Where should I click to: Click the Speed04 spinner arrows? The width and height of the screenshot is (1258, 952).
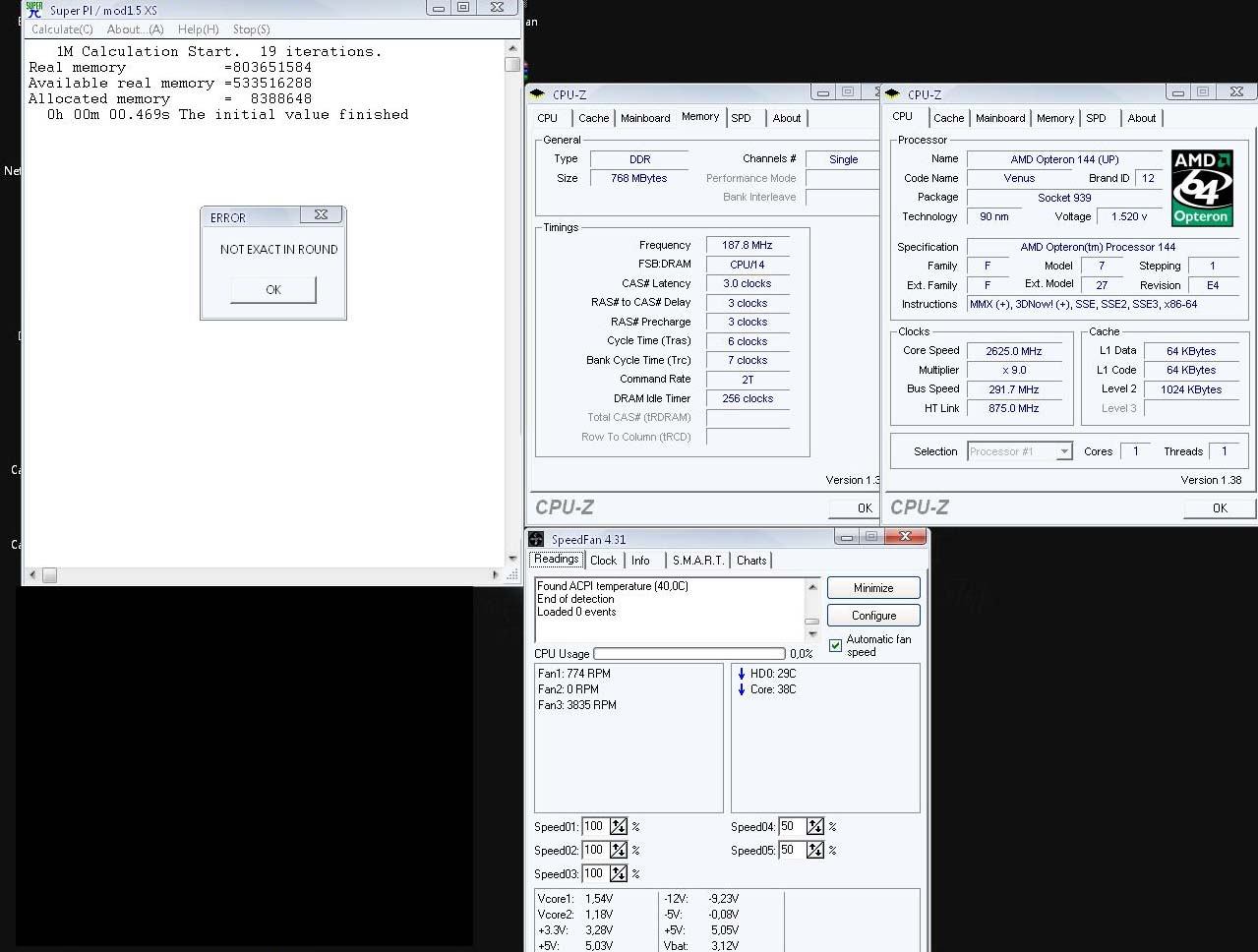coord(815,826)
